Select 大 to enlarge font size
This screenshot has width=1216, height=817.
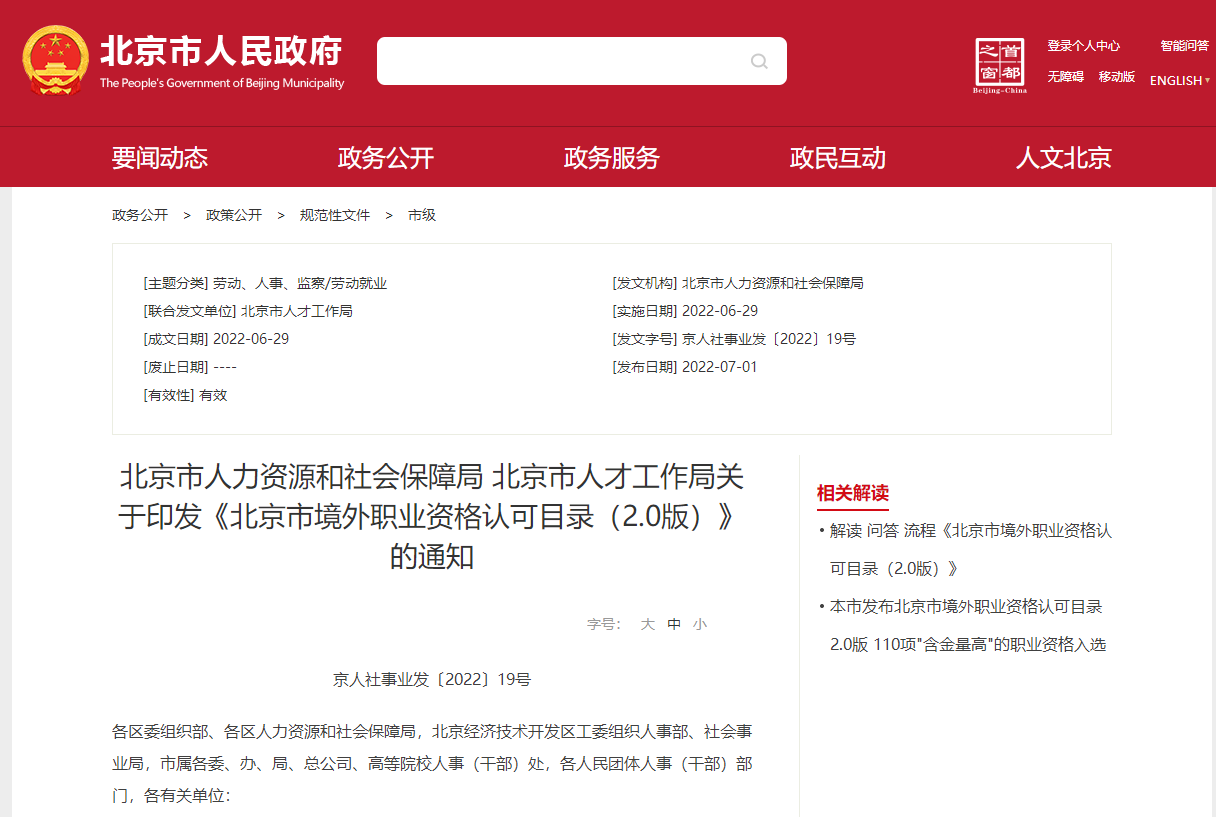(x=647, y=623)
